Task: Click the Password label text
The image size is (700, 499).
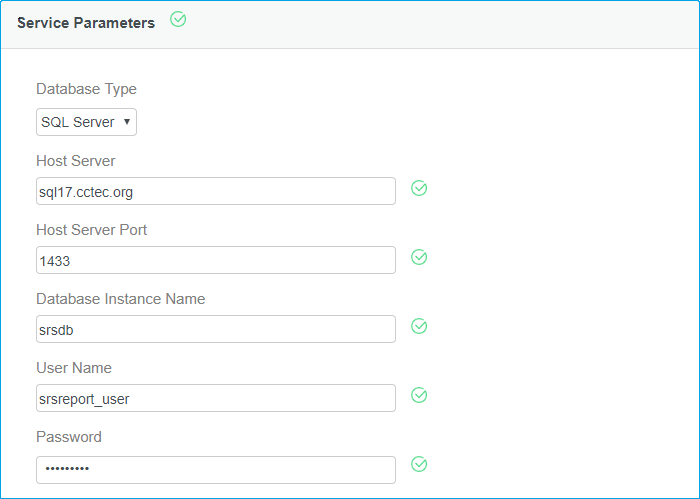Action: pyautogui.click(x=69, y=437)
